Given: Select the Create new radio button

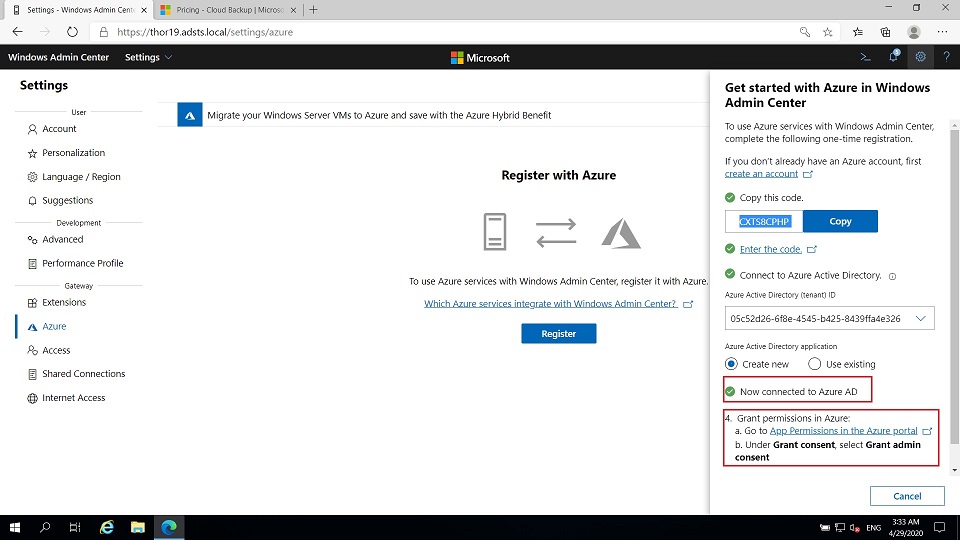Looking at the screenshot, I should click(731, 364).
